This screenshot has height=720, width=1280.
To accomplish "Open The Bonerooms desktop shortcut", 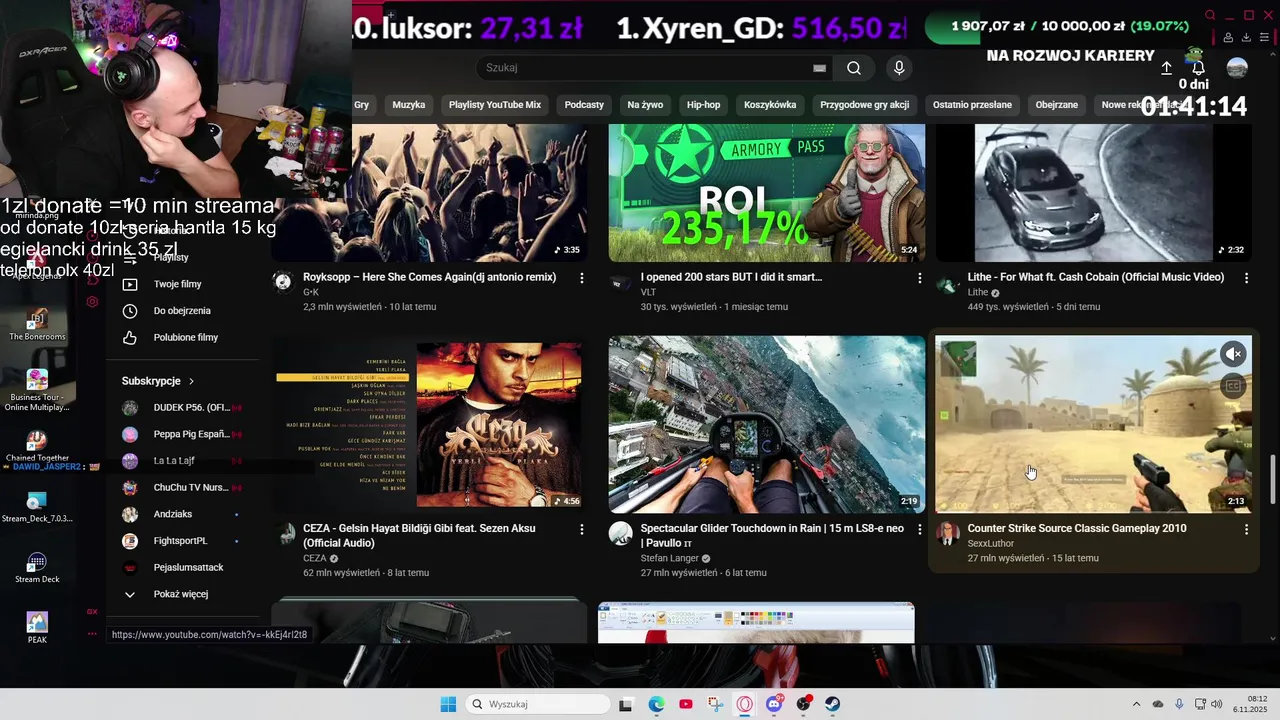I will [x=37, y=326].
